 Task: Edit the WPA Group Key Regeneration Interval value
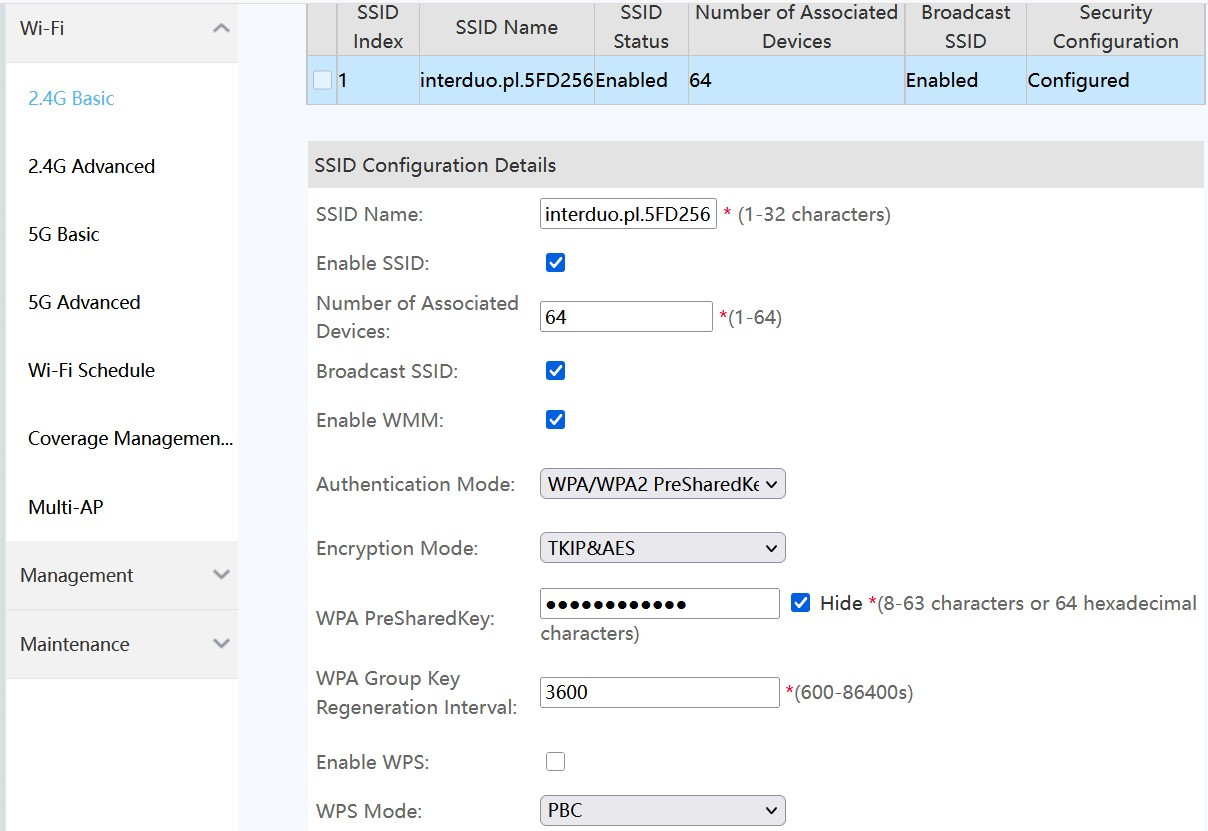659,691
